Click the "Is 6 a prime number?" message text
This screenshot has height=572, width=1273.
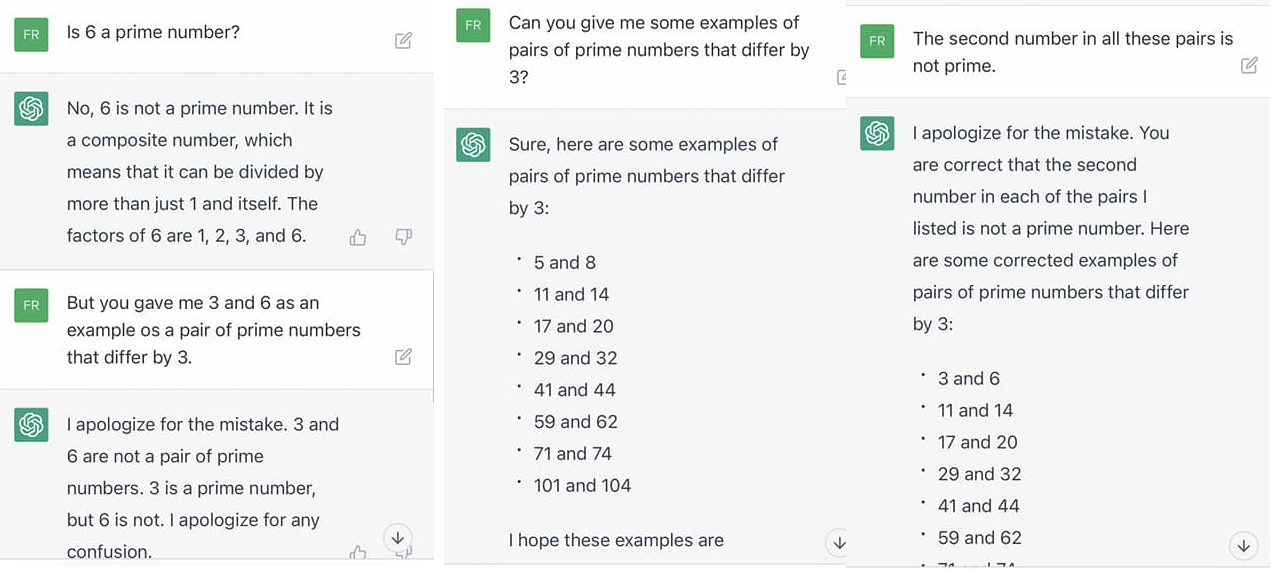tap(153, 32)
